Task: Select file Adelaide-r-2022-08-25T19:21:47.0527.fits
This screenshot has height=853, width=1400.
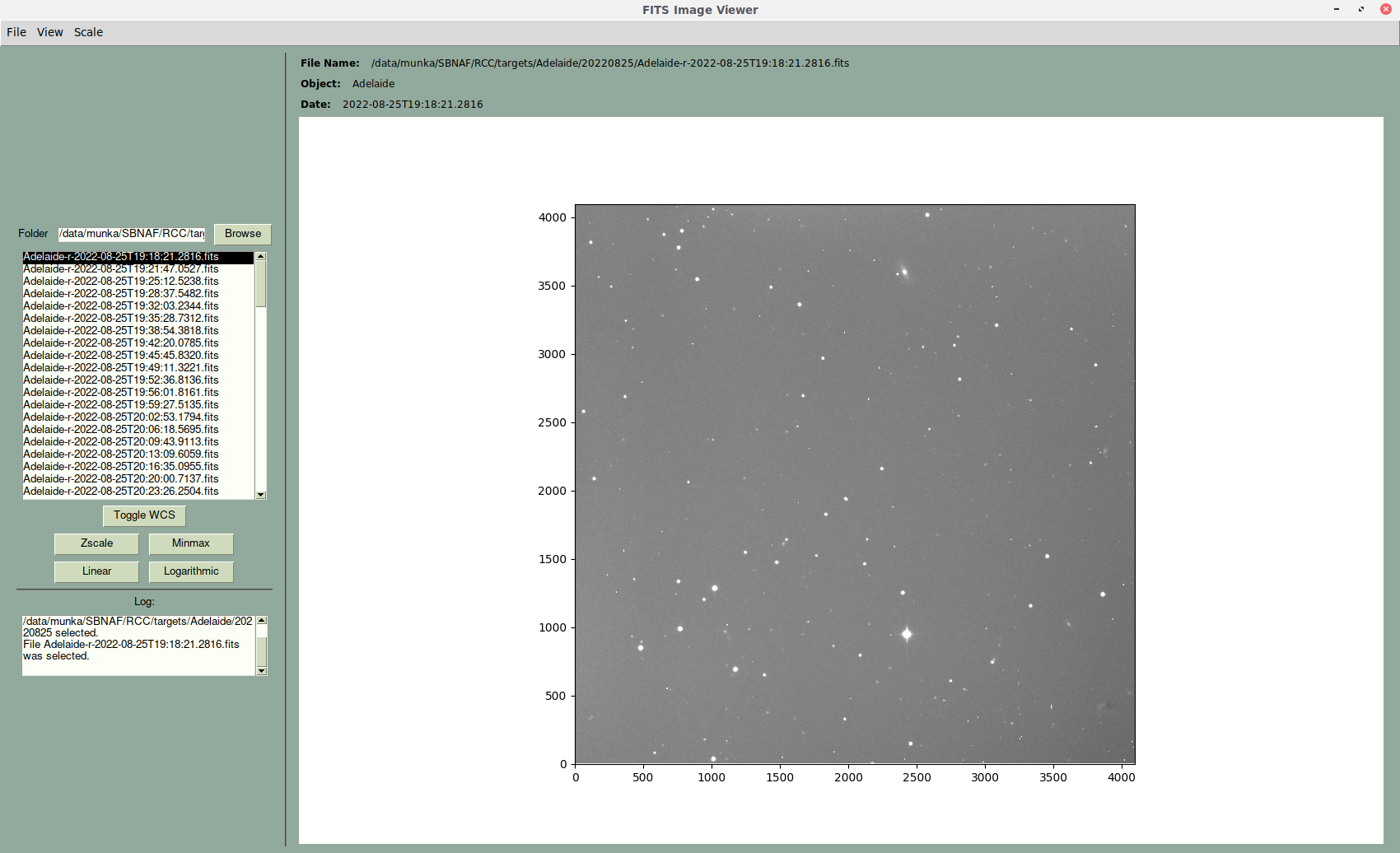Action: 121,269
